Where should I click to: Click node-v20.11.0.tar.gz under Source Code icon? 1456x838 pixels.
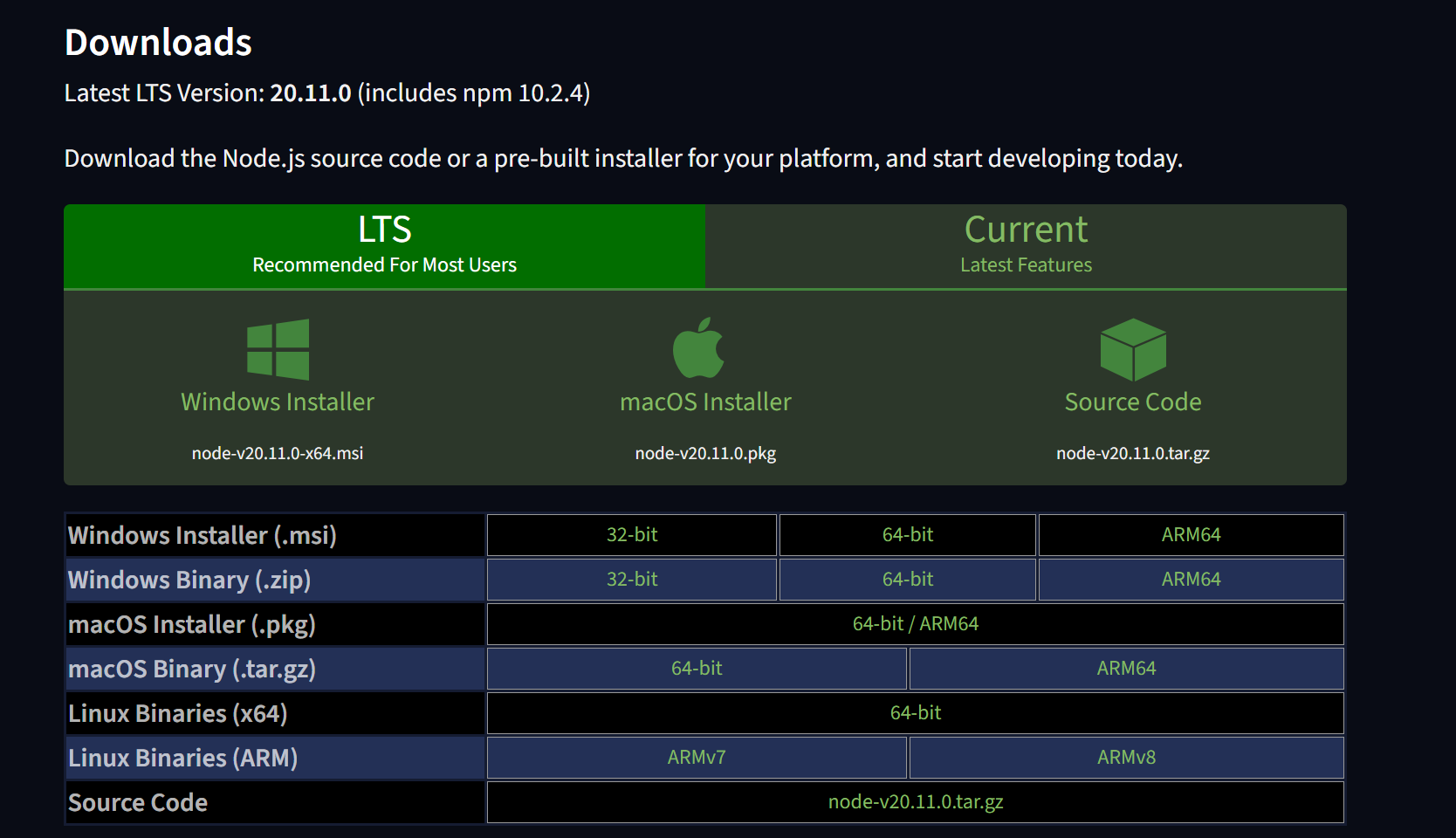[x=1133, y=453]
